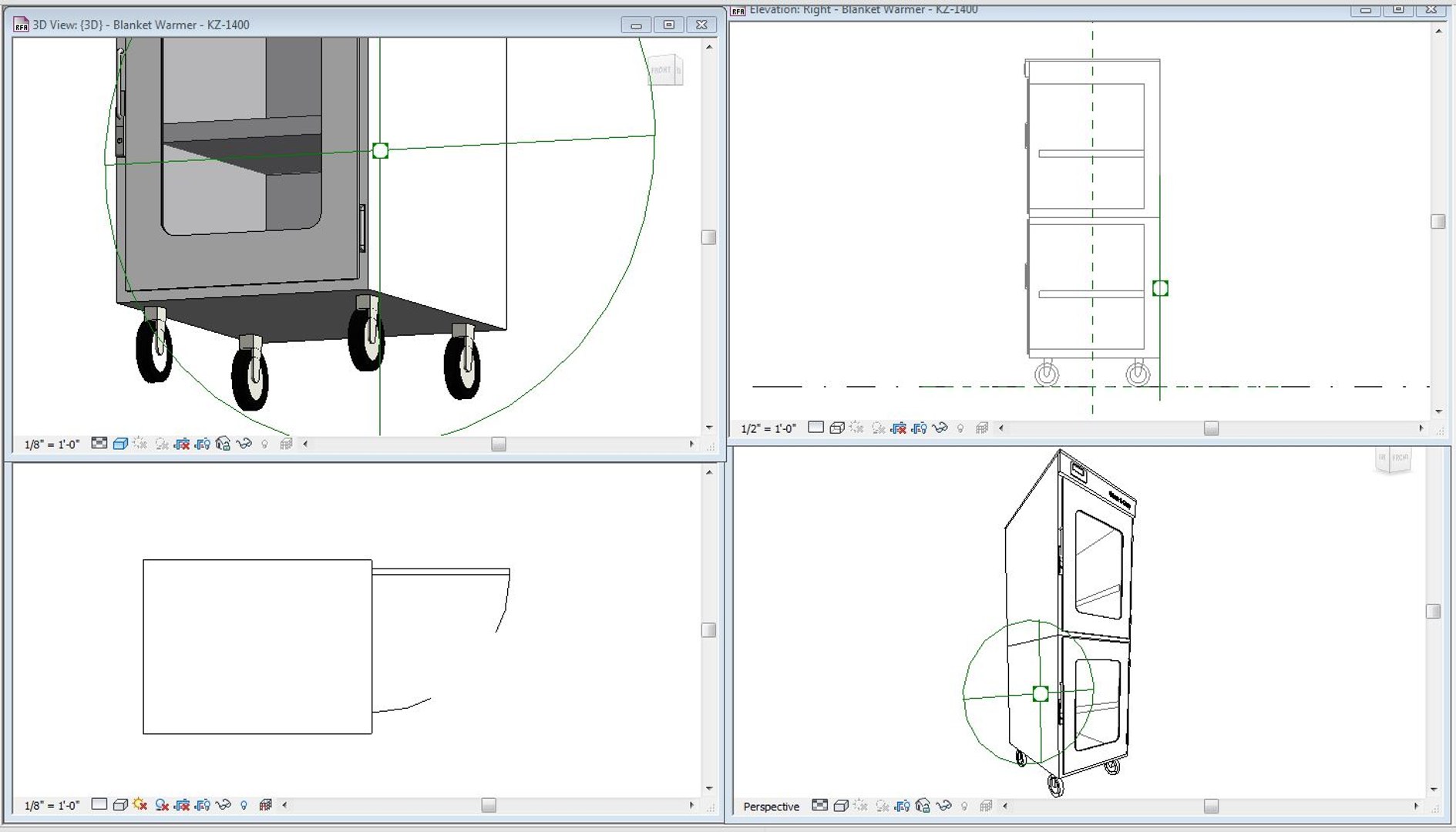Click vertical scrollbar thumb in 3D View window
Image resolution: width=1456 pixels, height=832 pixels.
click(x=708, y=237)
